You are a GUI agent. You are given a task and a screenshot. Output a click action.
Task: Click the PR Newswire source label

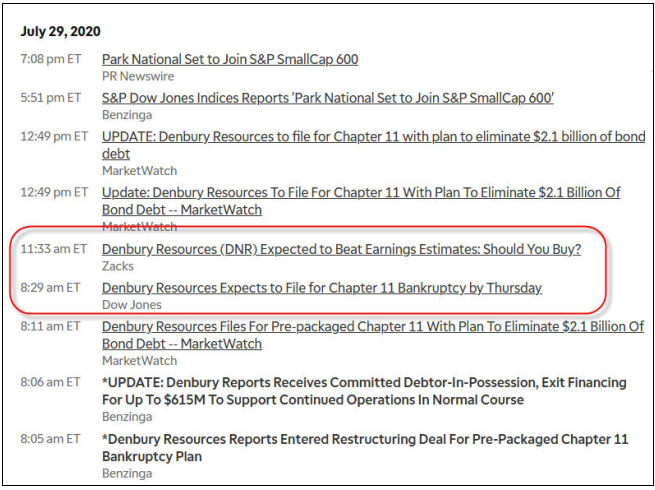click(138, 76)
